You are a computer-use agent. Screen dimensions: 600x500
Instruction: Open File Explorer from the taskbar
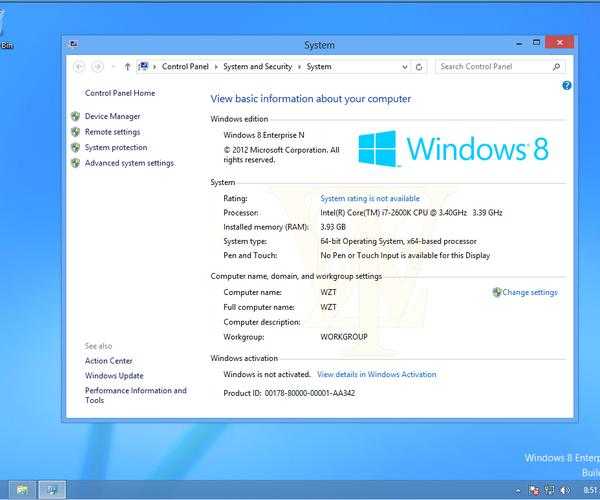(22, 490)
